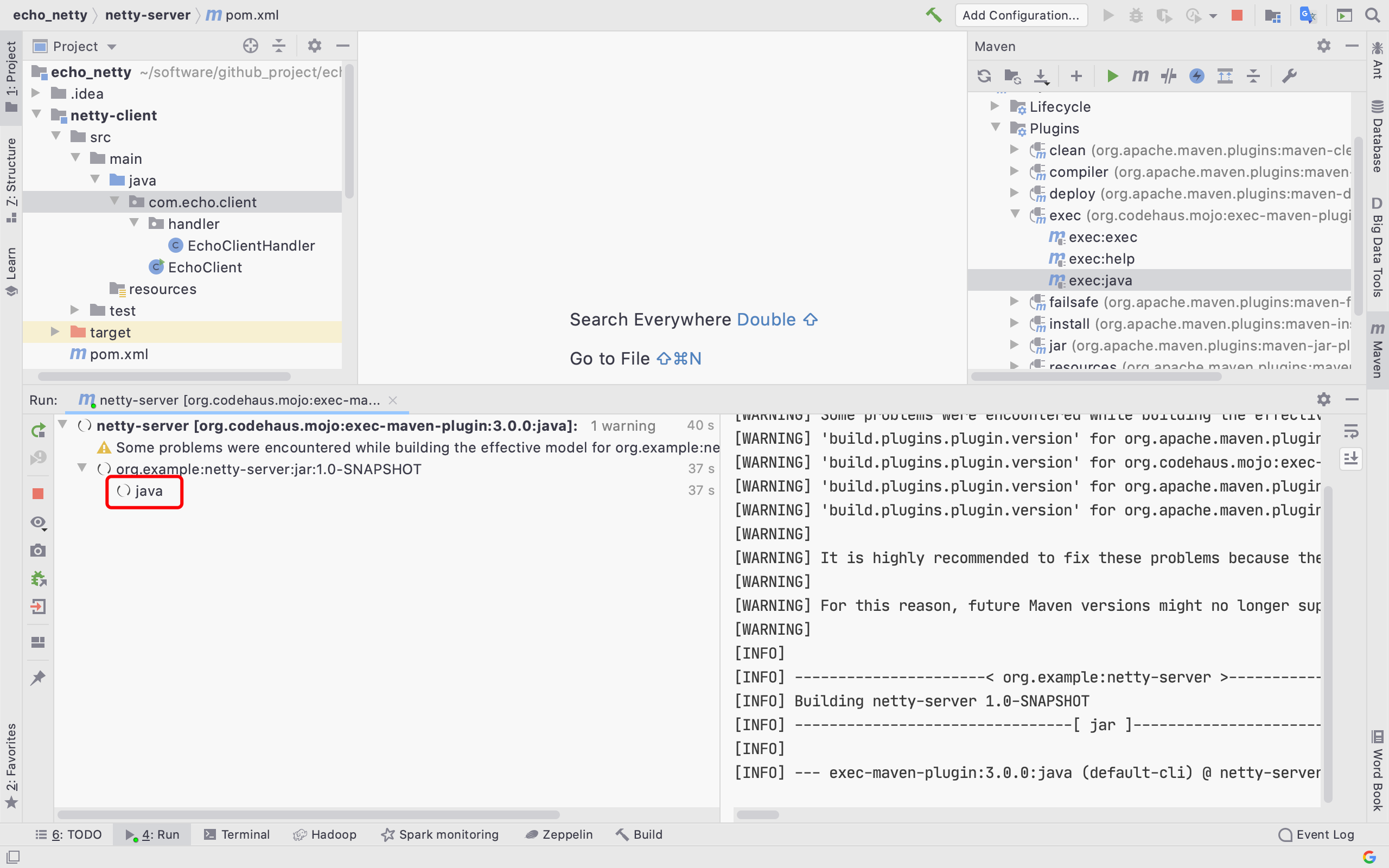Toggle the netty-server run configuration node
Viewport: 1389px width, 868px height.
(66, 425)
